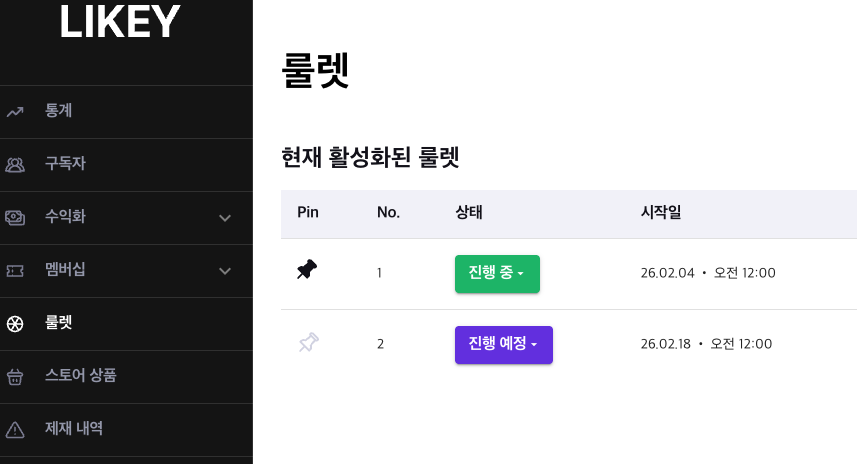Image resolution: width=857 pixels, height=464 pixels.
Task: Click the sanctions warning triangle icon
Action: tap(15, 430)
